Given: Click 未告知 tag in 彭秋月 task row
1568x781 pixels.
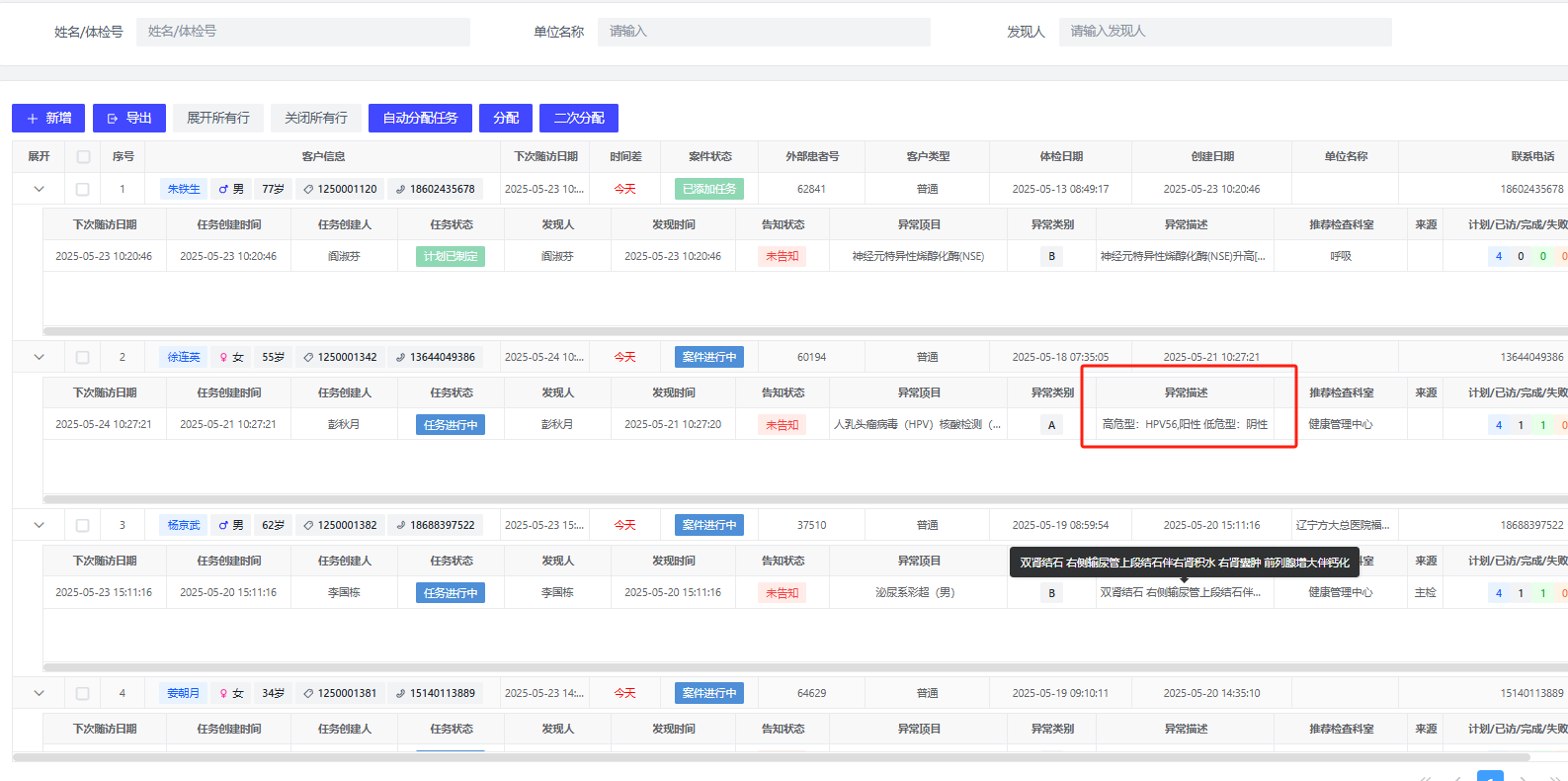Looking at the screenshot, I should (x=783, y=424).
